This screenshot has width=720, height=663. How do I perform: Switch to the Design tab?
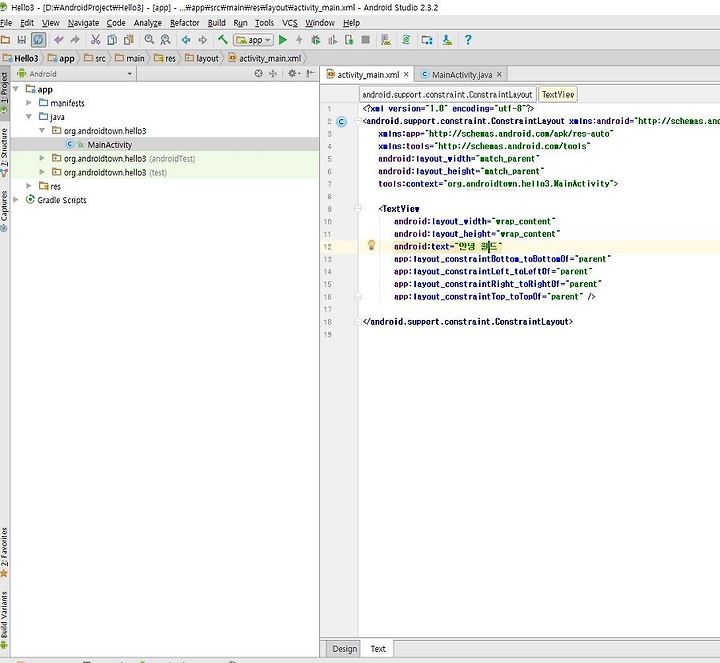(x=344, y=649)
